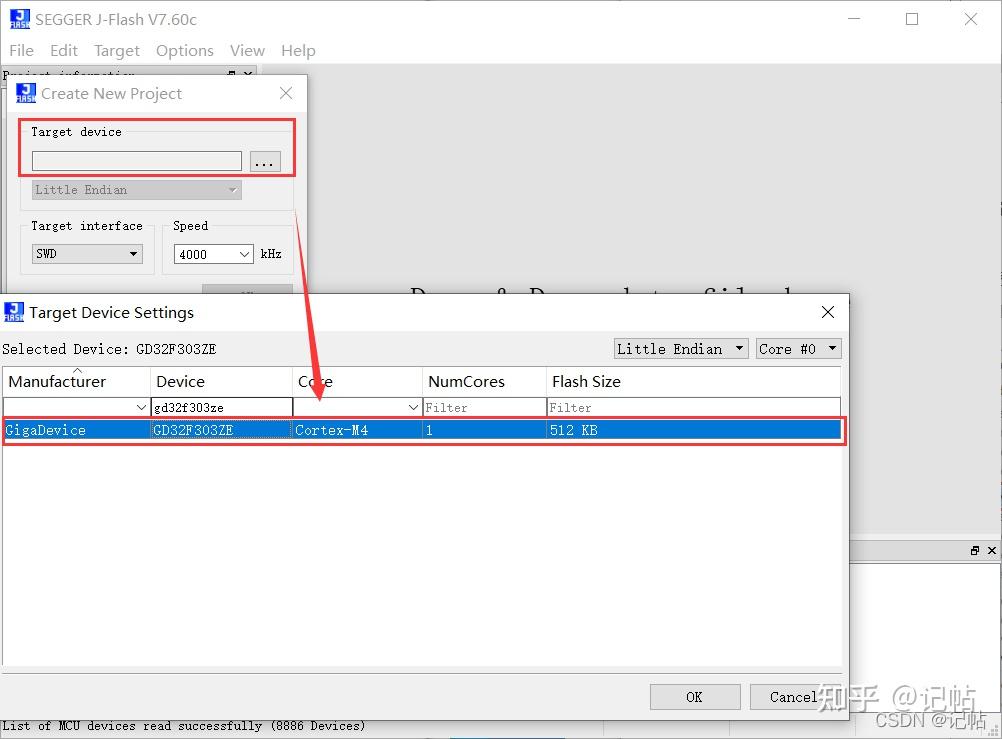
Task: Close the Target Device Settings dialog
Action: point(828,312)
